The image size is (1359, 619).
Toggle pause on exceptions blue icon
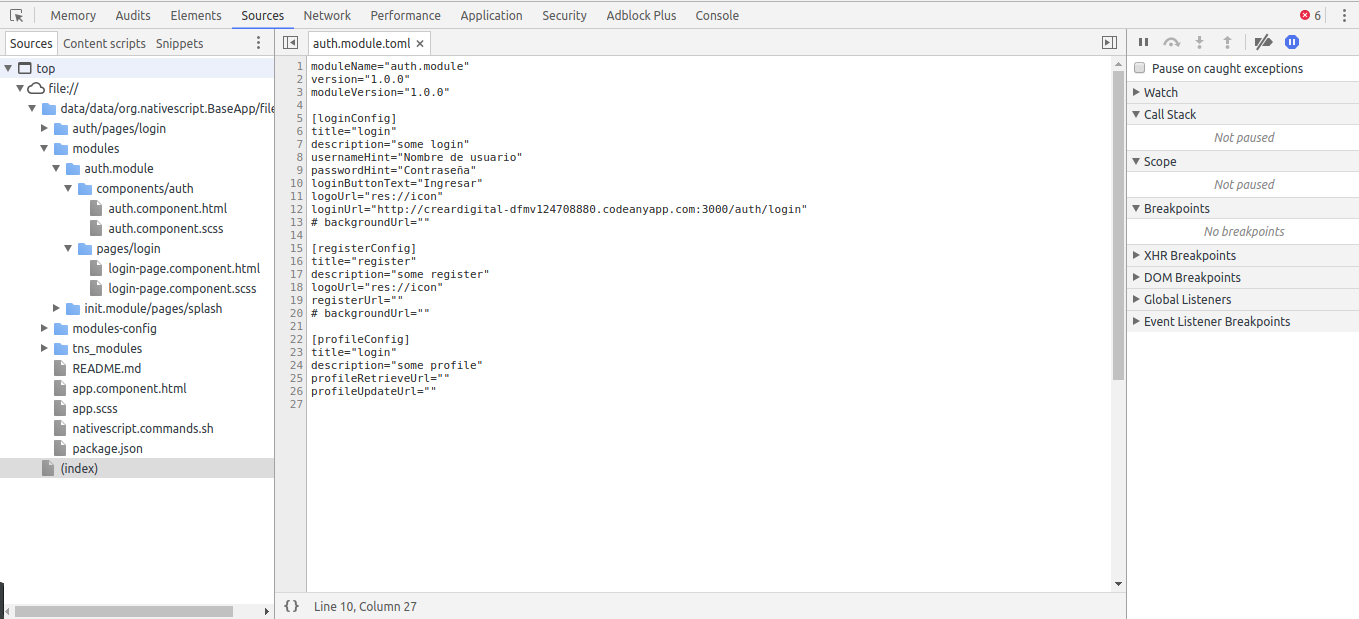click(1292, 43)
